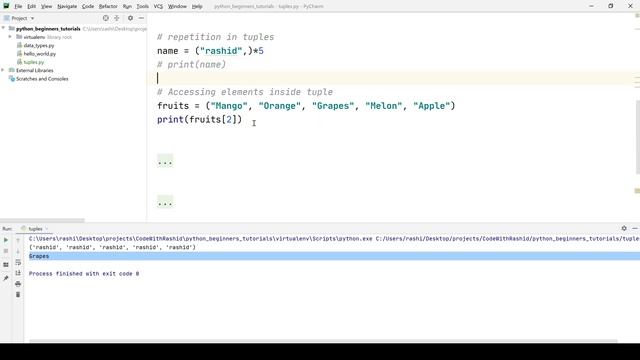Image resolution: width=640 pixels, height=360 pixels.
Task: Minimize the PyCharm window
Action: pyautogui.click(x=591, y=6)
